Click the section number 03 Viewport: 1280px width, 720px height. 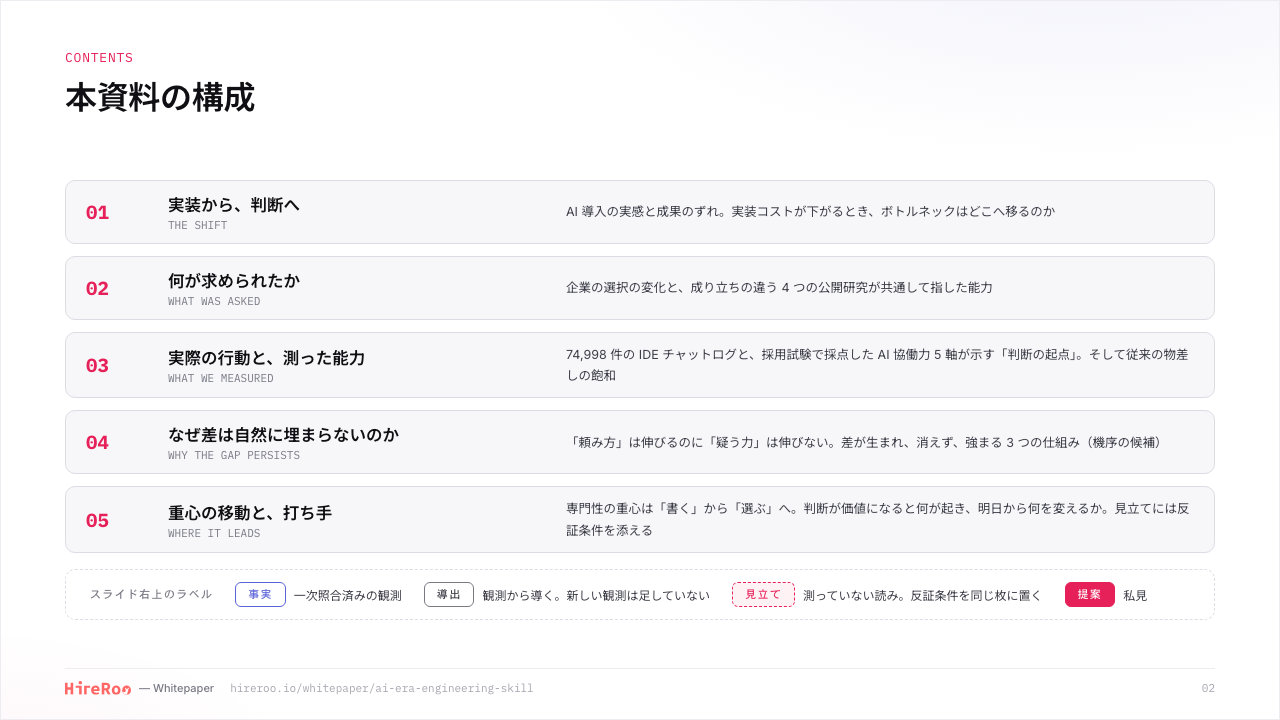pos(97,366)
